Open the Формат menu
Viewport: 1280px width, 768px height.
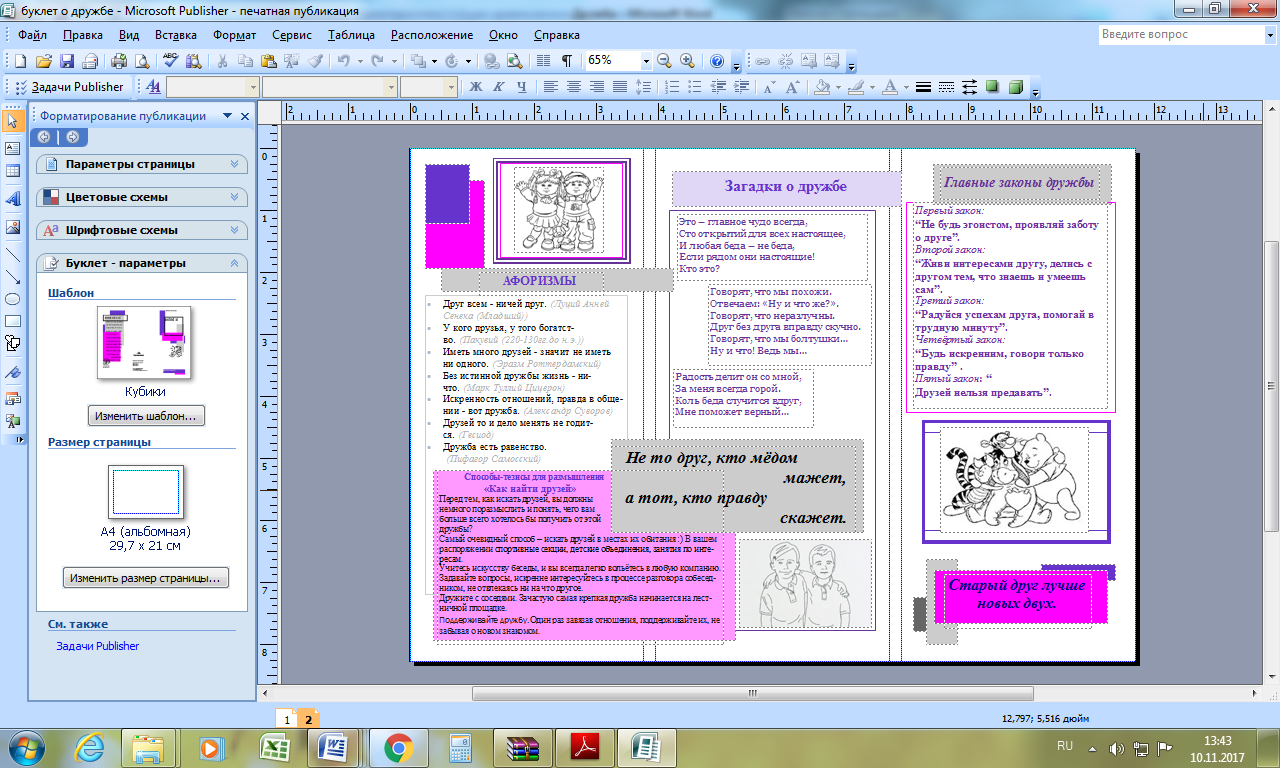click(235, 34)
